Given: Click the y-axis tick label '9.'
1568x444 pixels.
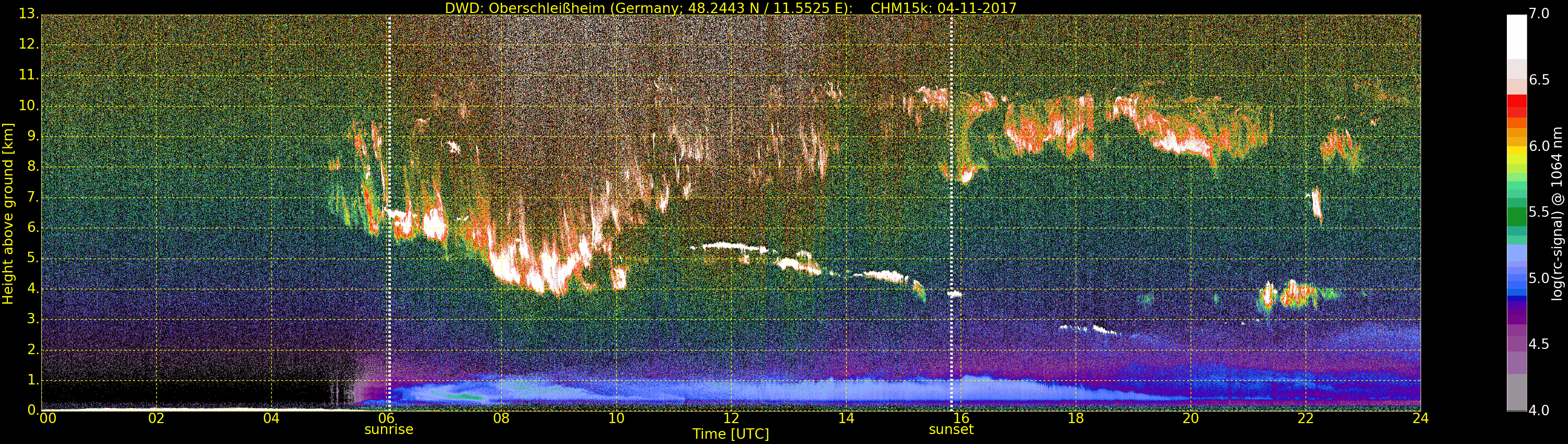Looking at the screenshot, I should (33, 136).
